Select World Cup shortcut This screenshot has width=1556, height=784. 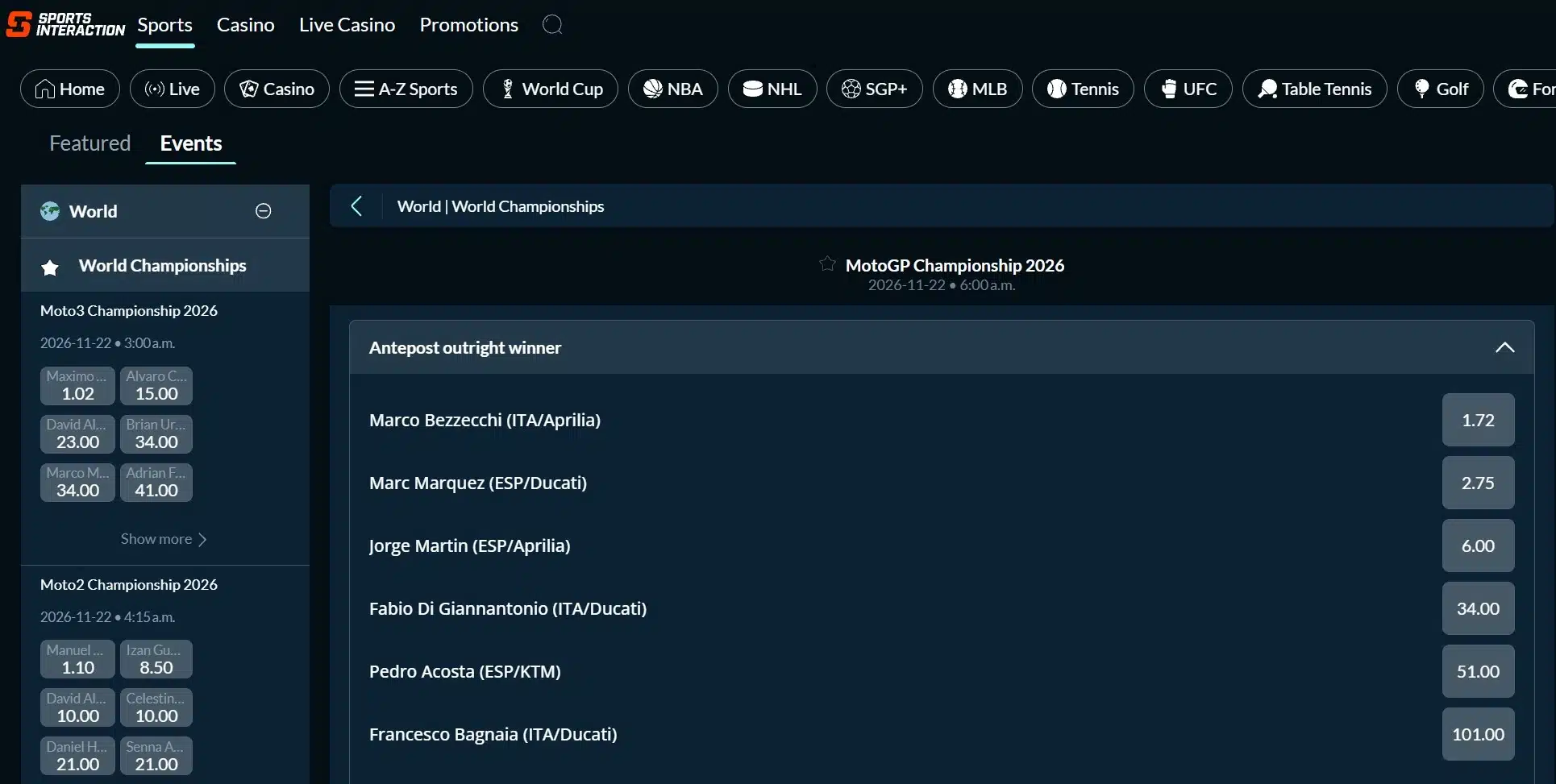point(551,89)
